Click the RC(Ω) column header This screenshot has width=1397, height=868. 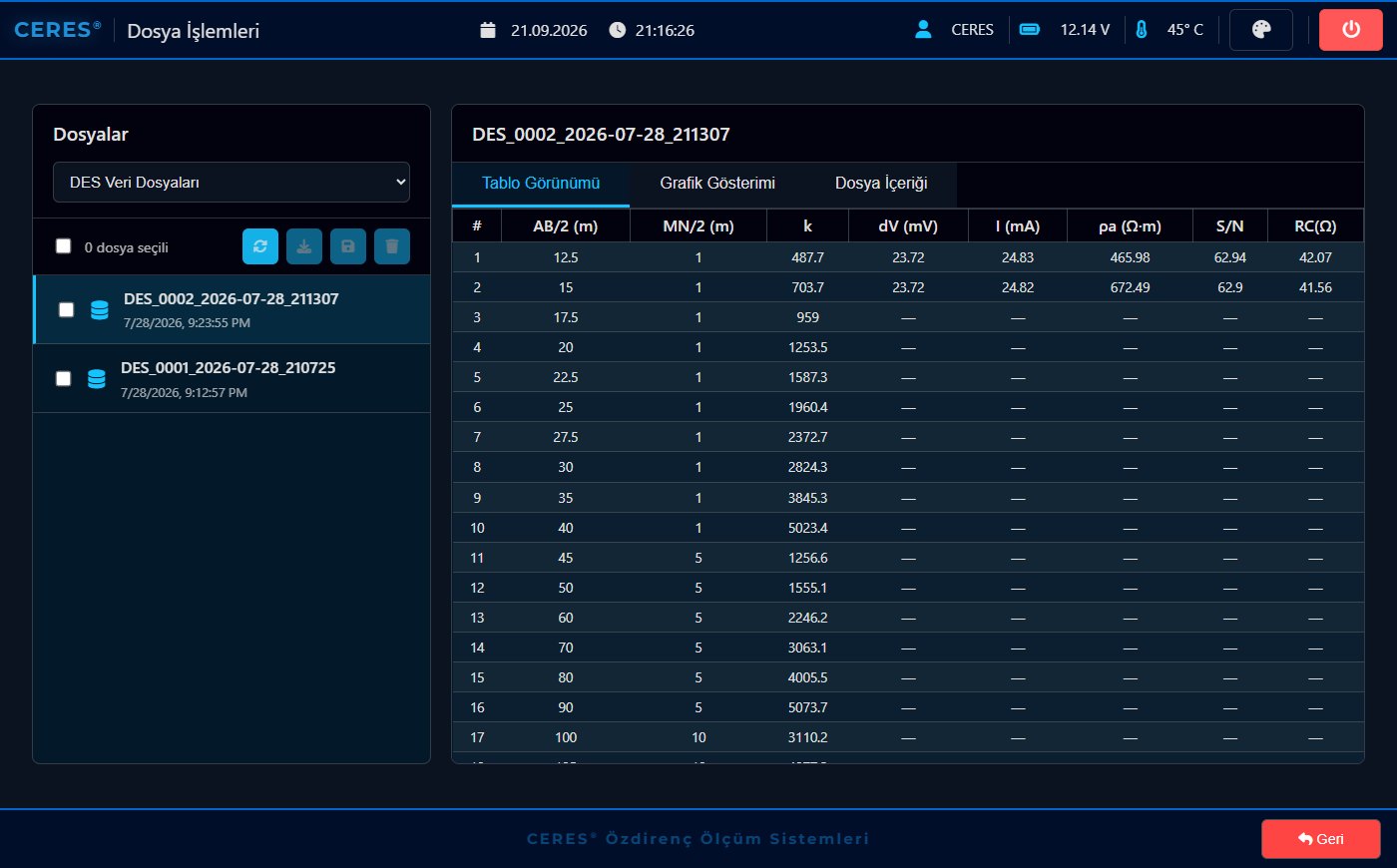click(x=1315, y=226)
